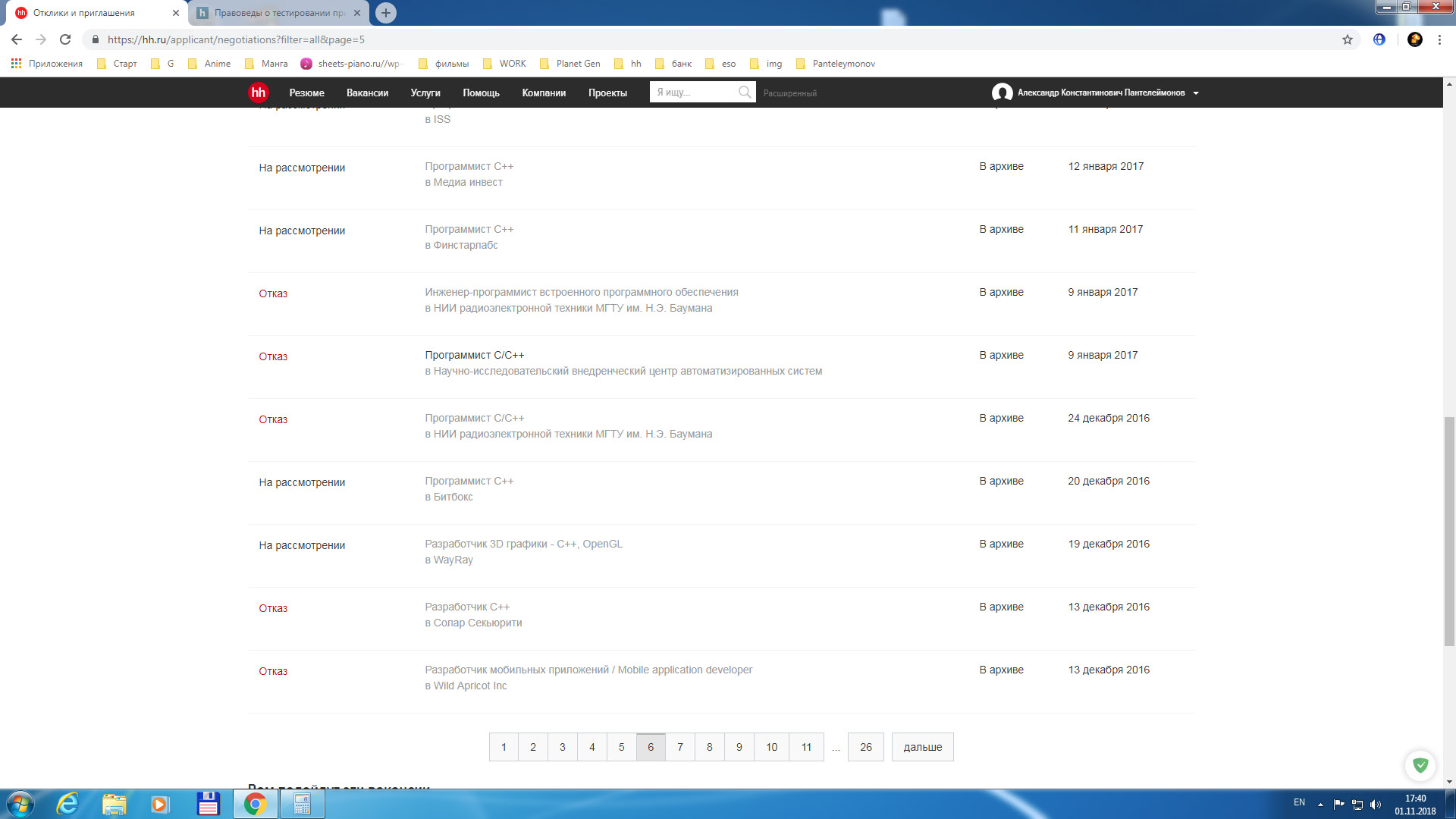Open Программист C++ в Финстарлабс vacancy
Image resolution: width=1456 pixels, height=819 pixels.
pos(469,229)
